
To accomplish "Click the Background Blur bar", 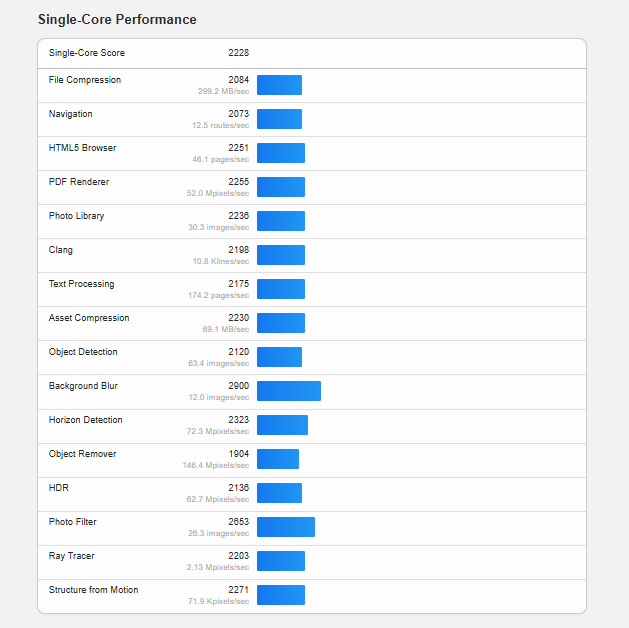I will point(289,391).
